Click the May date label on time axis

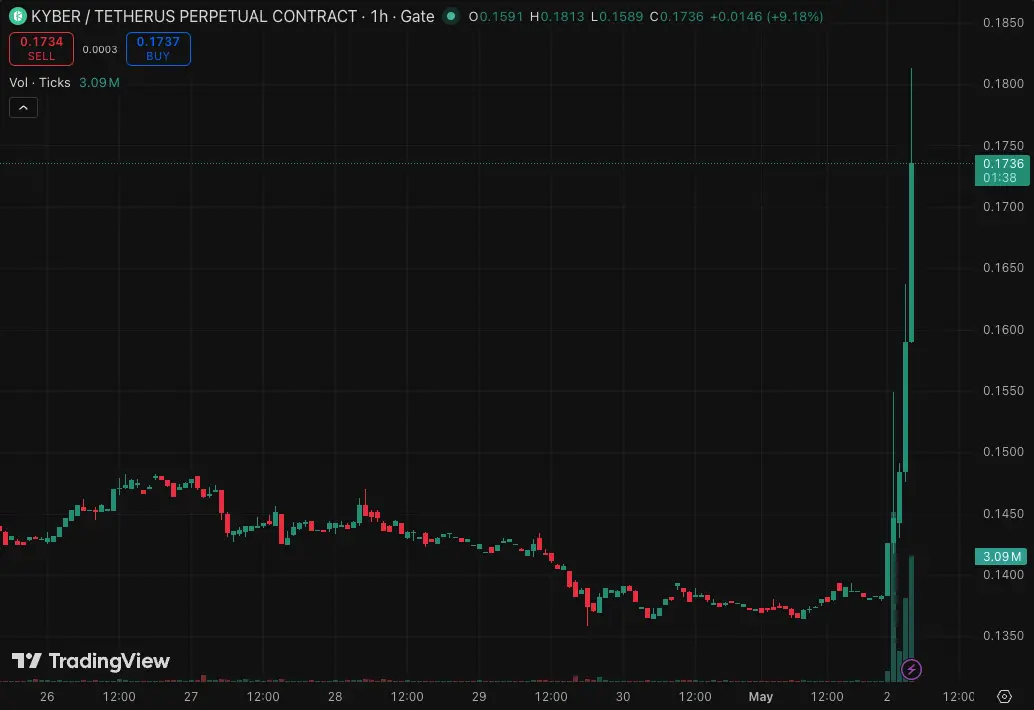760,696
